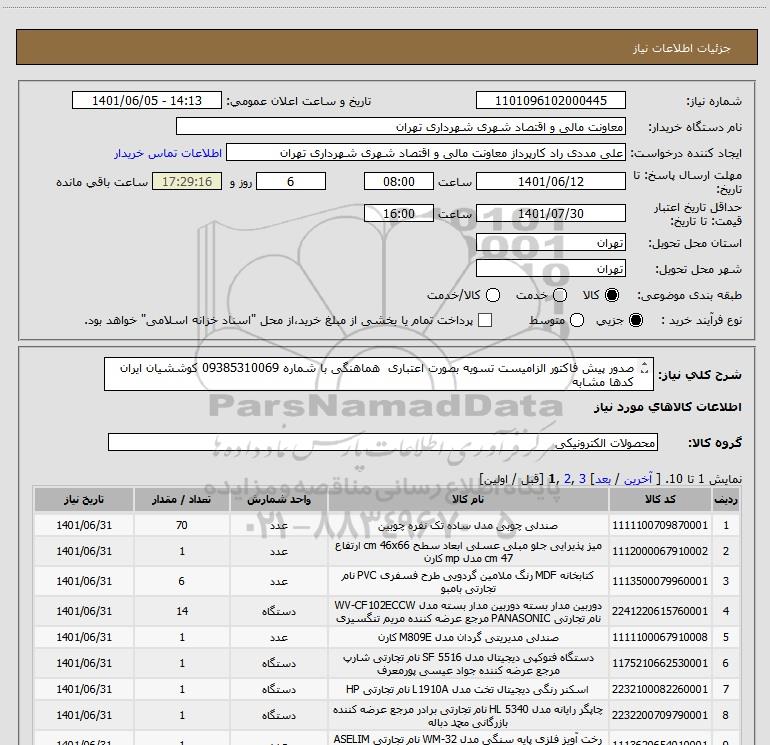Click item code 1112000067910002
This screenshot has height=745, width=770.
point(660,552)
